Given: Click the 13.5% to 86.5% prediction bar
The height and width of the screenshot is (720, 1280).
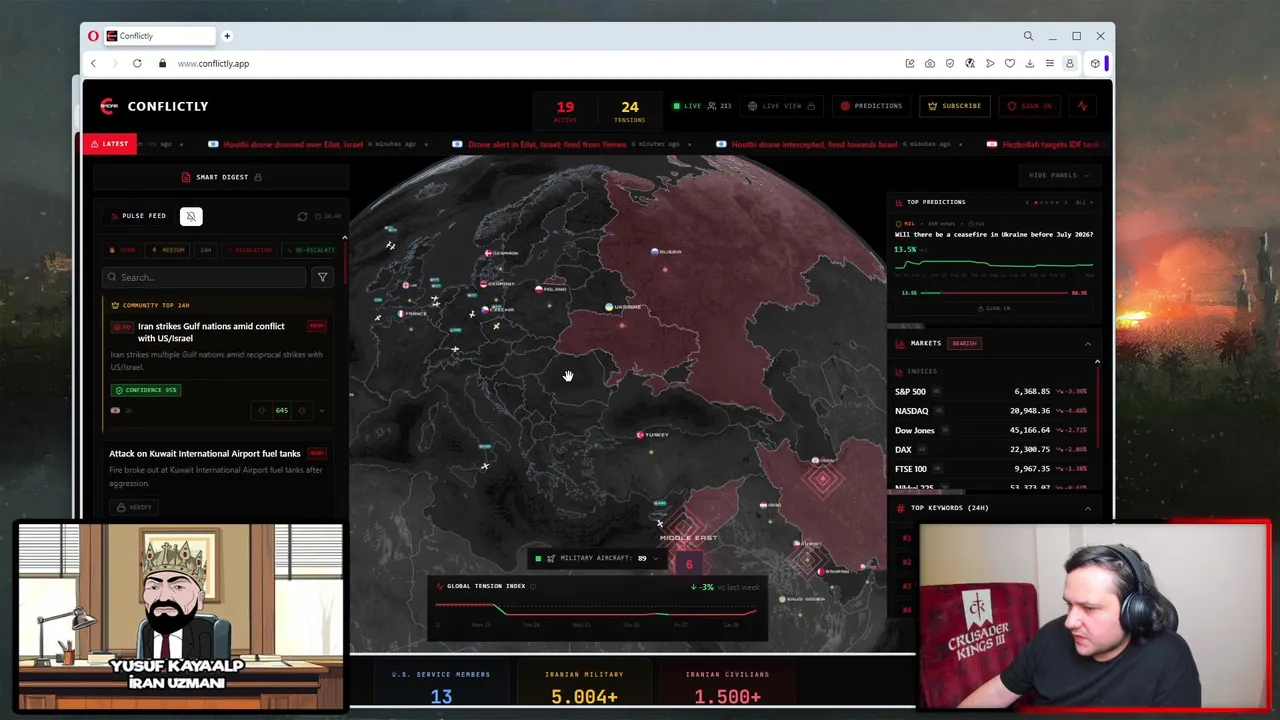Looking at the screenshot, I should 994,293.
